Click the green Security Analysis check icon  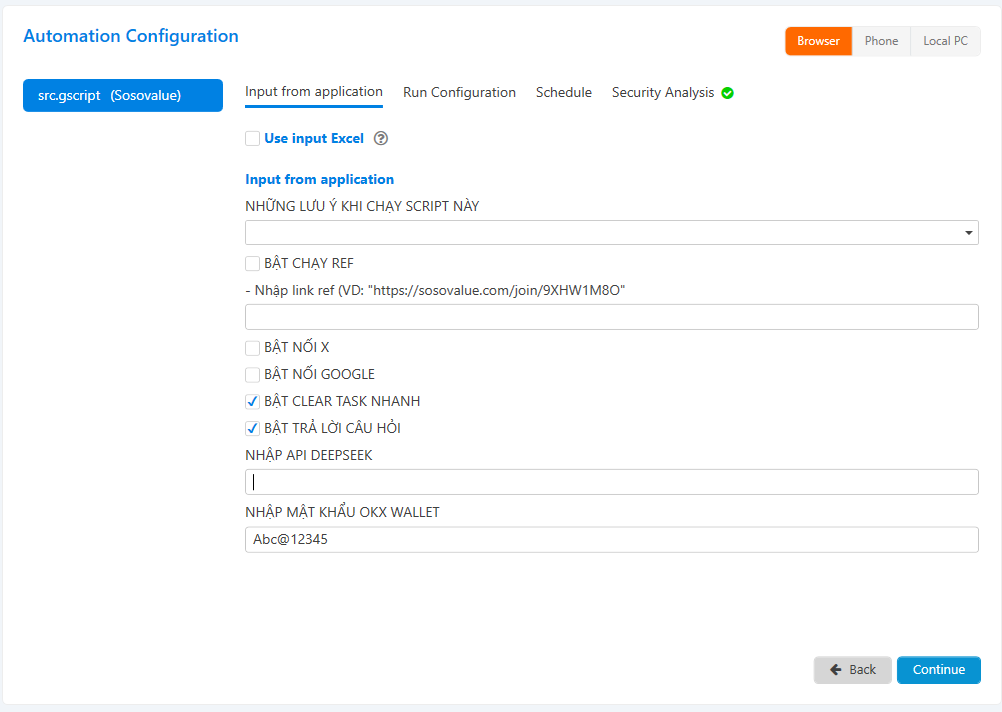click(728, 93)
